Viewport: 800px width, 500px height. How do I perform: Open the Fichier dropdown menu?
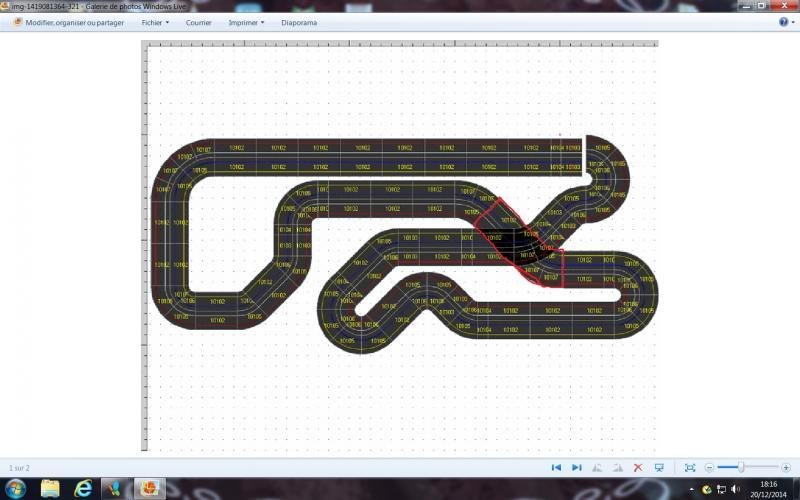pos(155,21)
